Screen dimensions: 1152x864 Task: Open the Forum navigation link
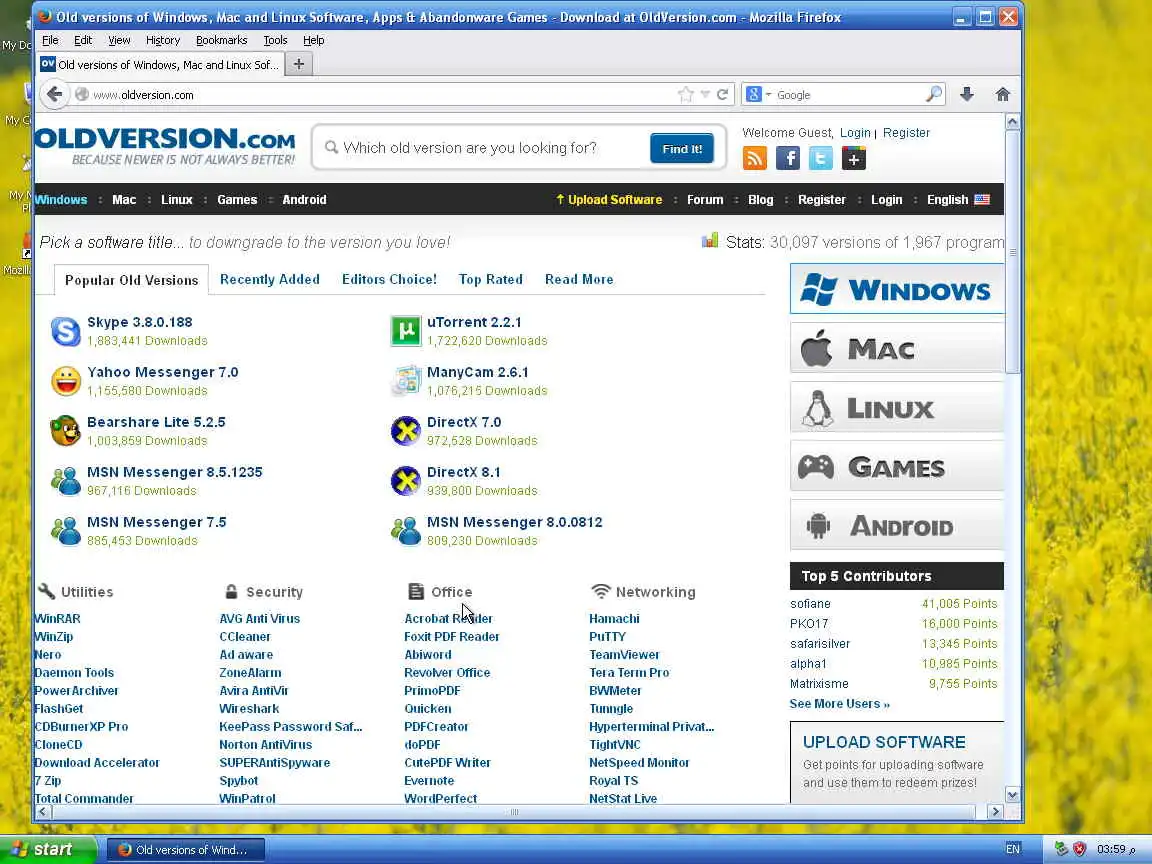point(705,200)
